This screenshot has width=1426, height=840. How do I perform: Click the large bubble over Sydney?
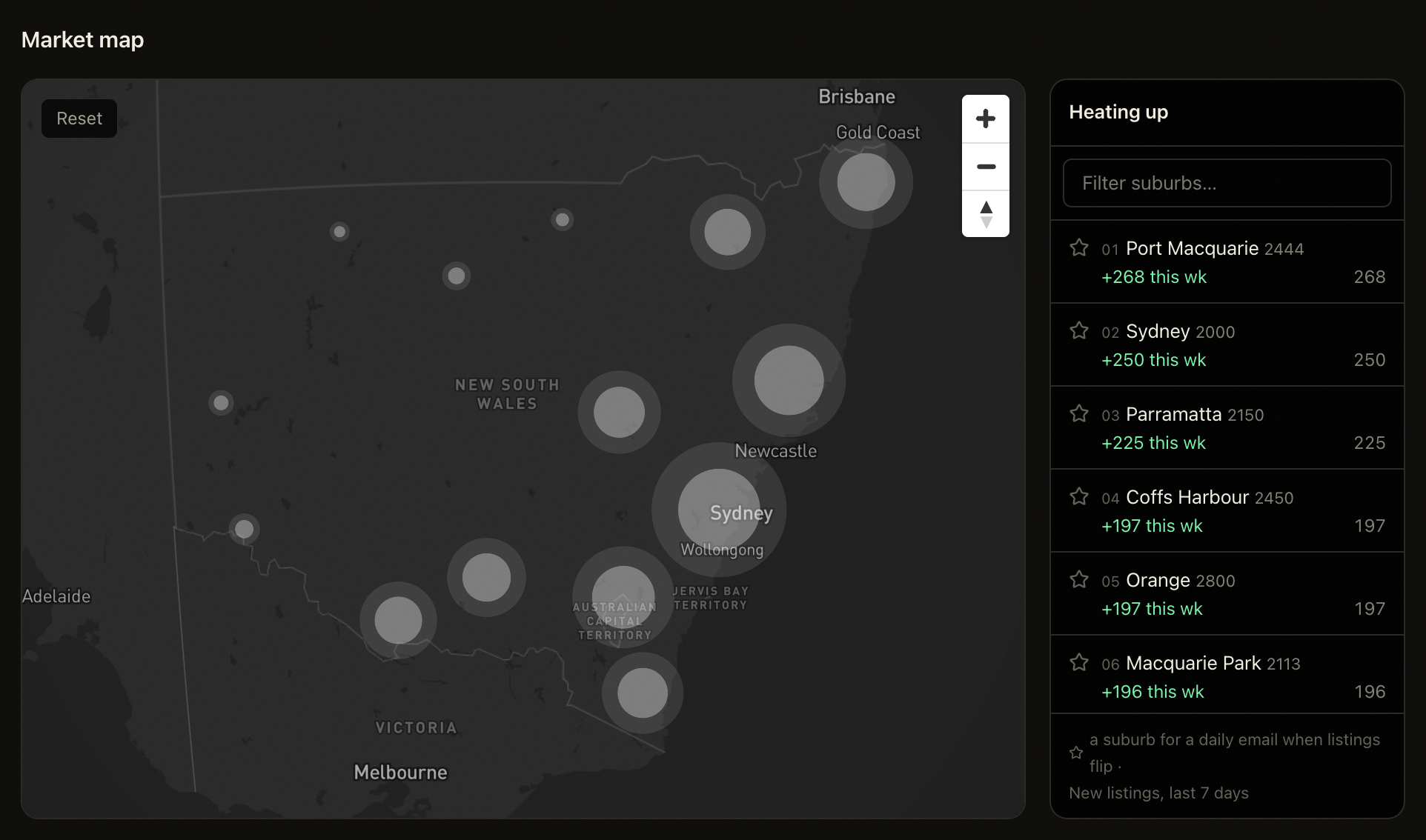(x=719, y=510)
